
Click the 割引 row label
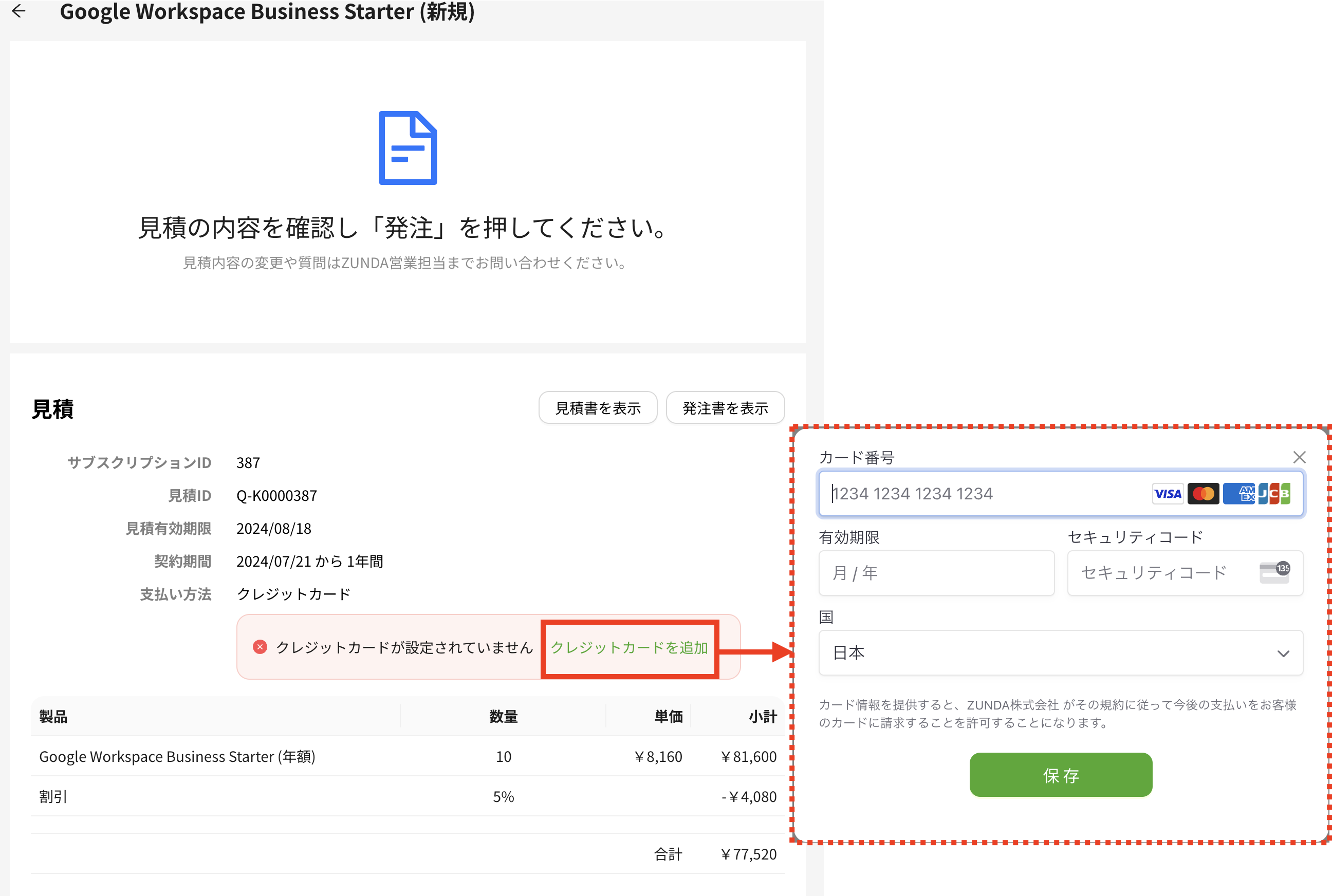coord(53,796)
